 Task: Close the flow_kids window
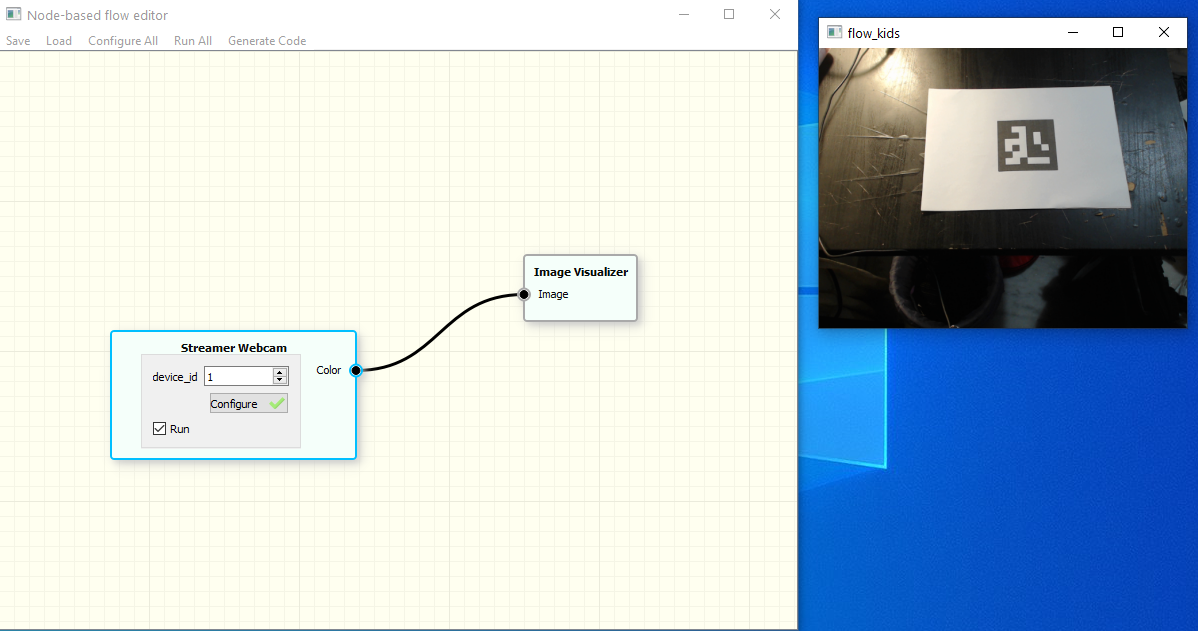point(1164,32)
